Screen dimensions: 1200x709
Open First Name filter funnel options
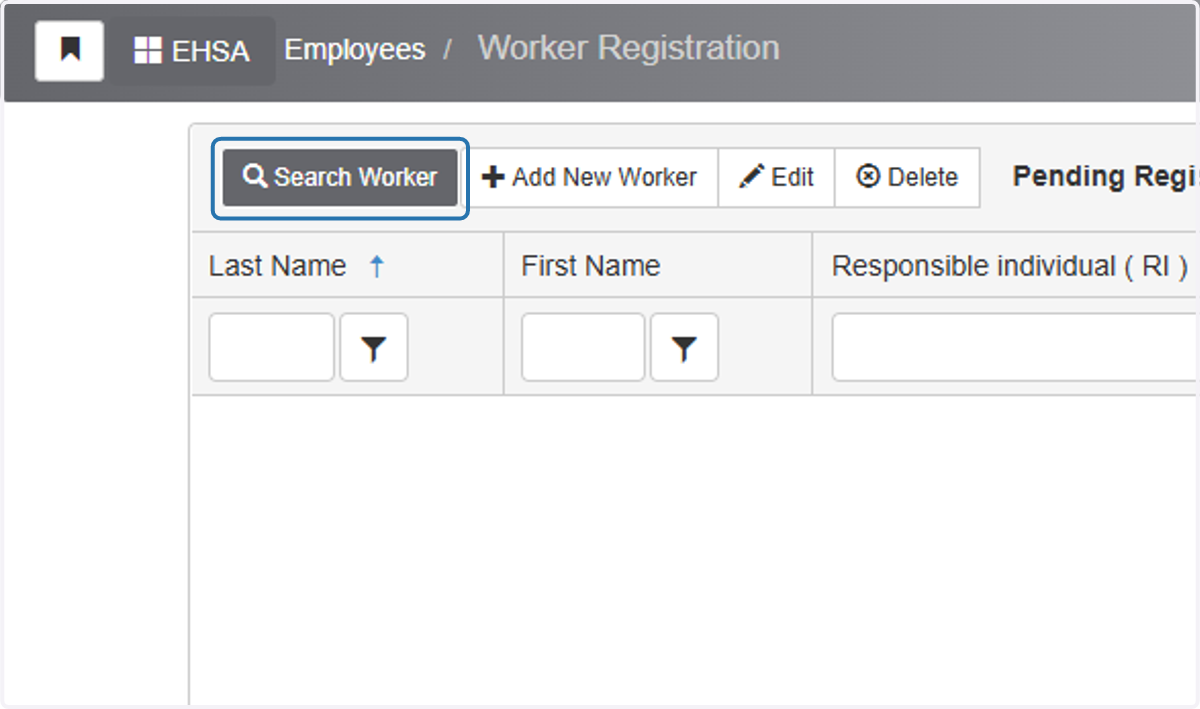pyautogui.click(x=684, y=347)
